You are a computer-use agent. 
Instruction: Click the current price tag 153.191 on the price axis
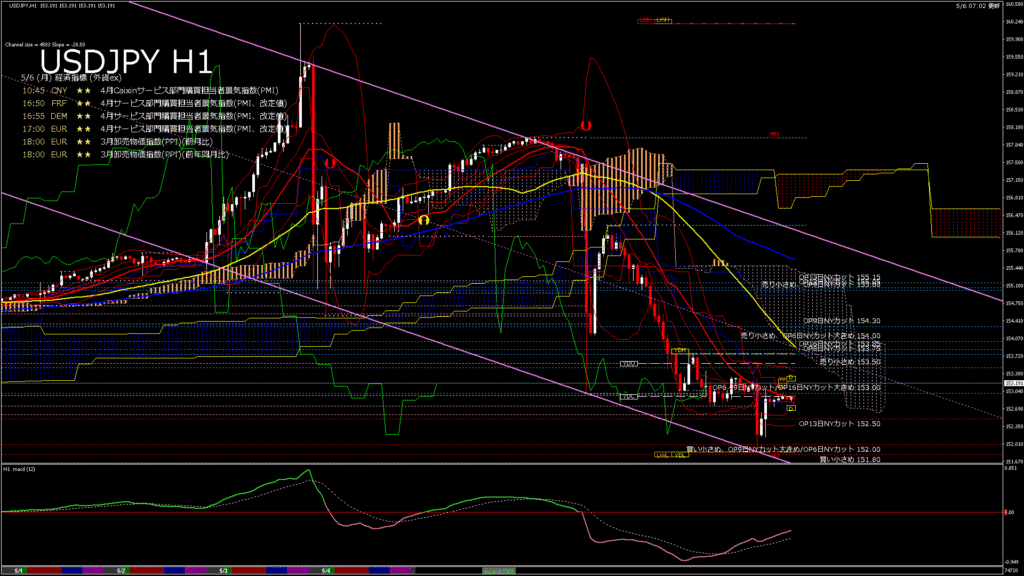(x=1012, y=383)
